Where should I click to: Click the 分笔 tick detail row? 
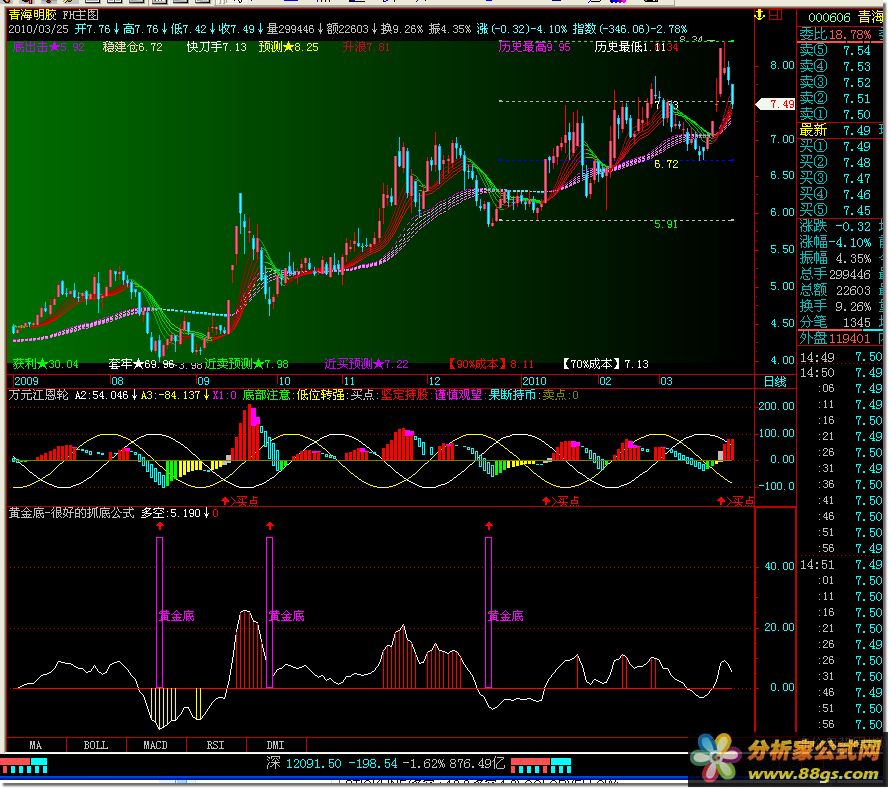tap(813, 322)
